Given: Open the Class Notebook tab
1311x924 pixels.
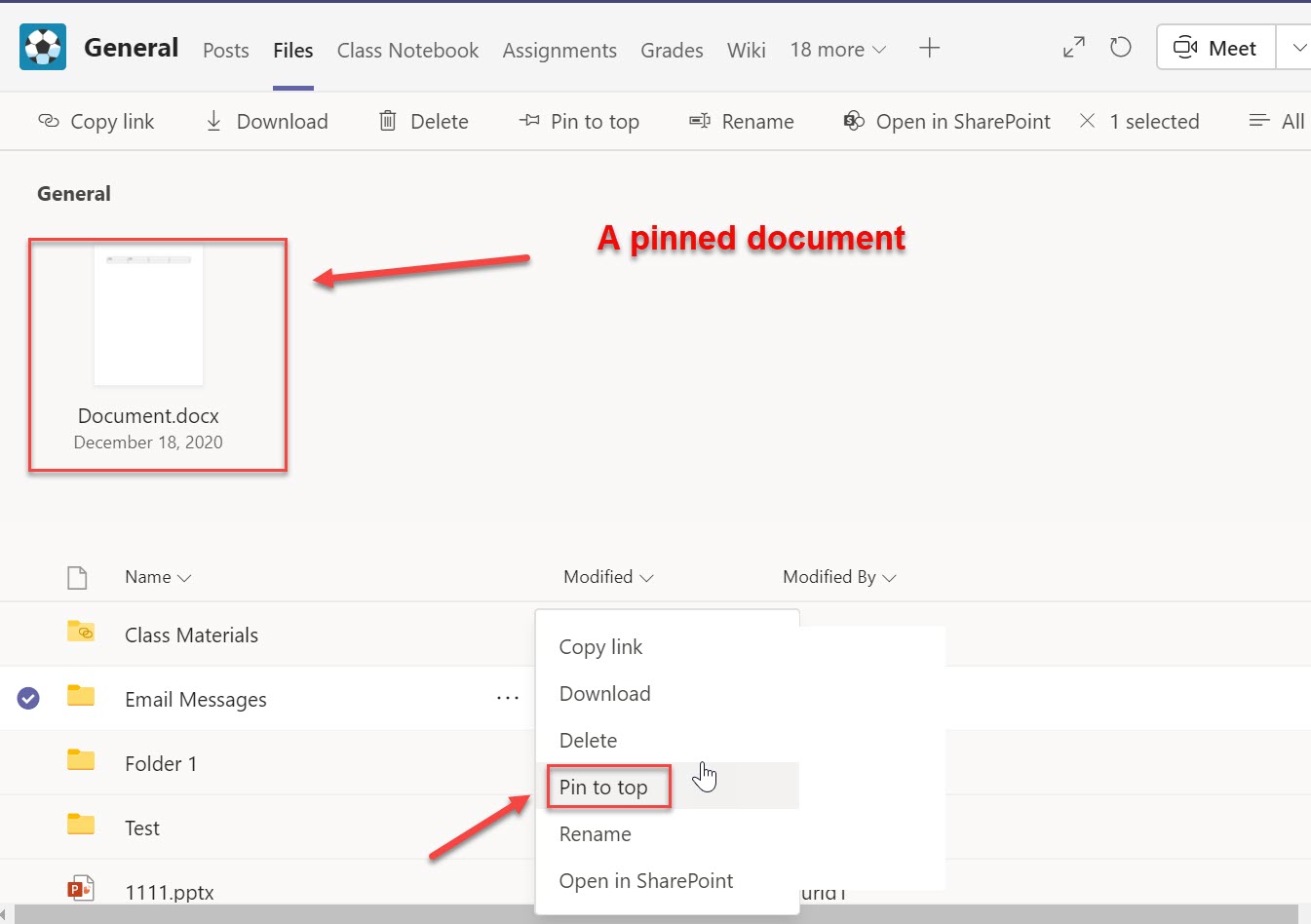Looking at the screenshot, I should coord(407,50).
